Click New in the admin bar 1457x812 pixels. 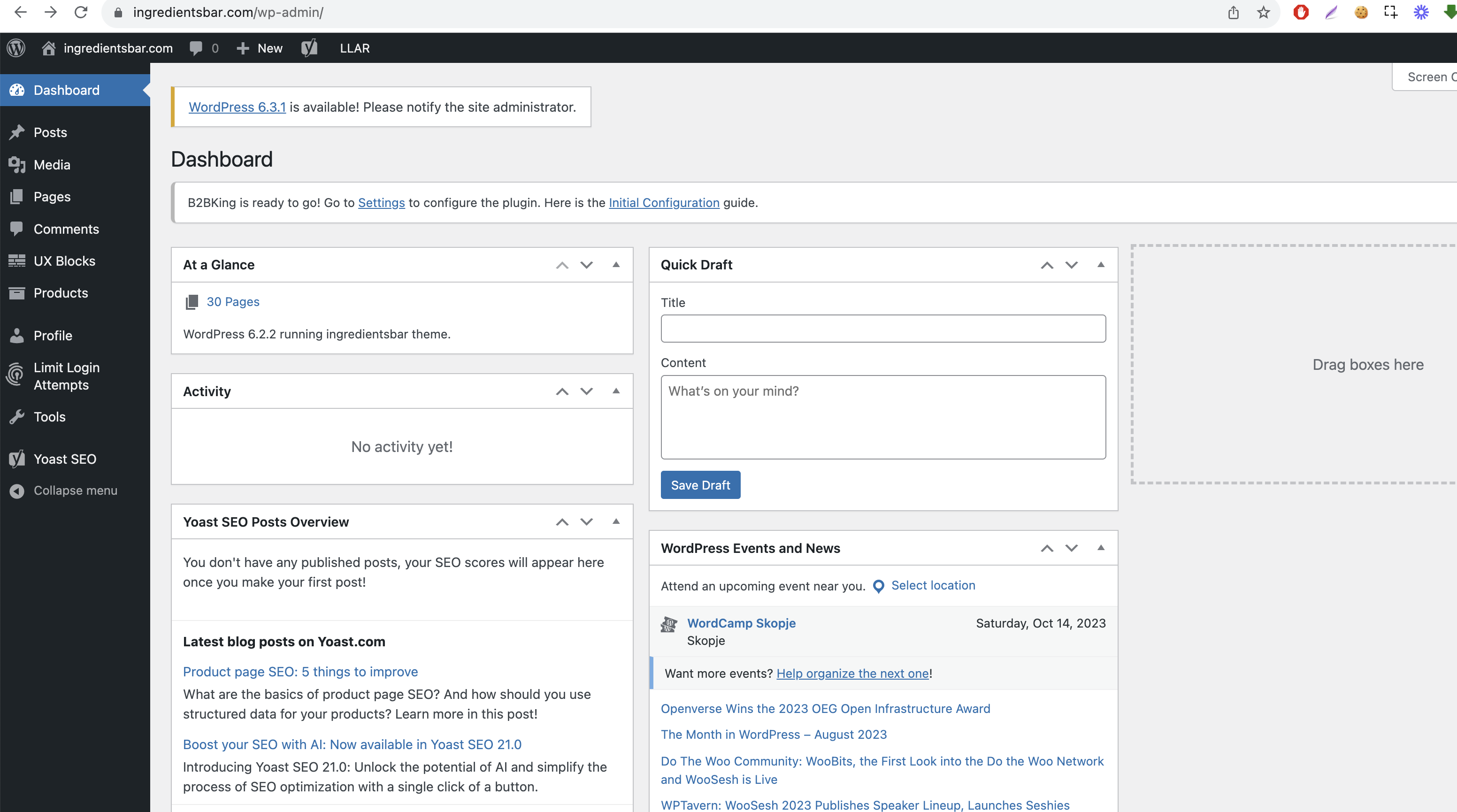259,48
